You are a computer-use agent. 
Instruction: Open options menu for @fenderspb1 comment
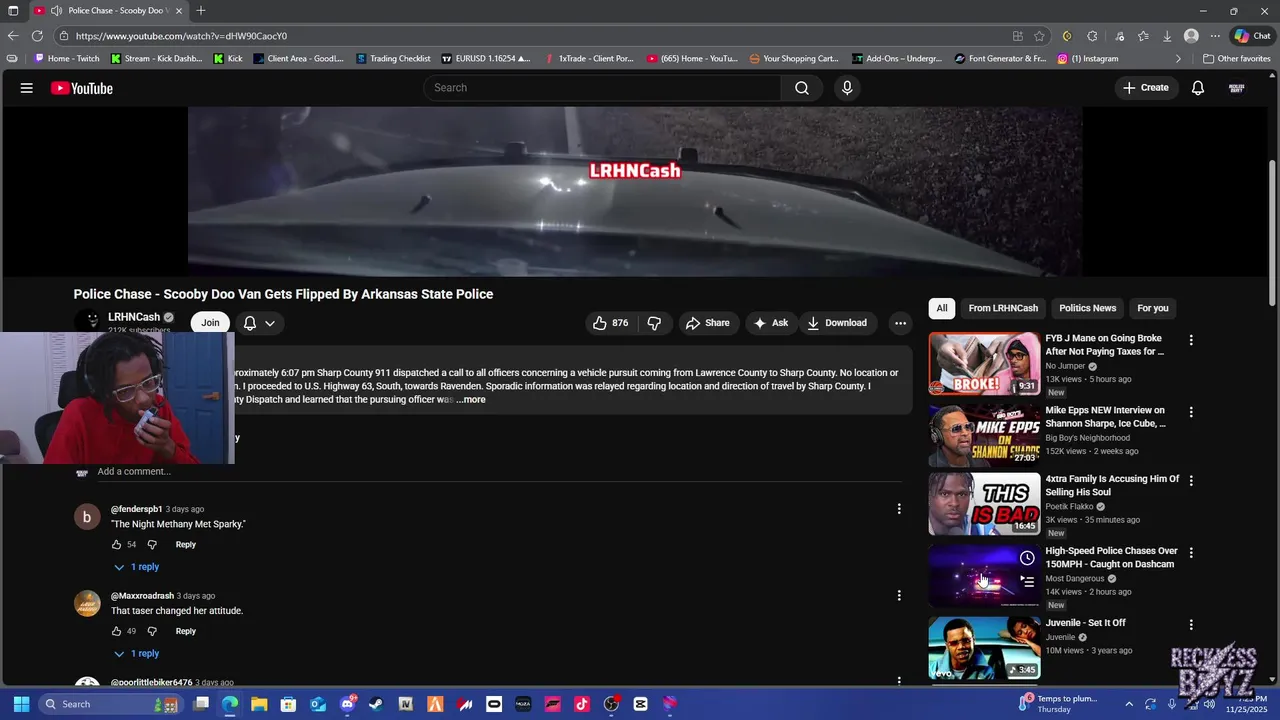pos(899,509)
